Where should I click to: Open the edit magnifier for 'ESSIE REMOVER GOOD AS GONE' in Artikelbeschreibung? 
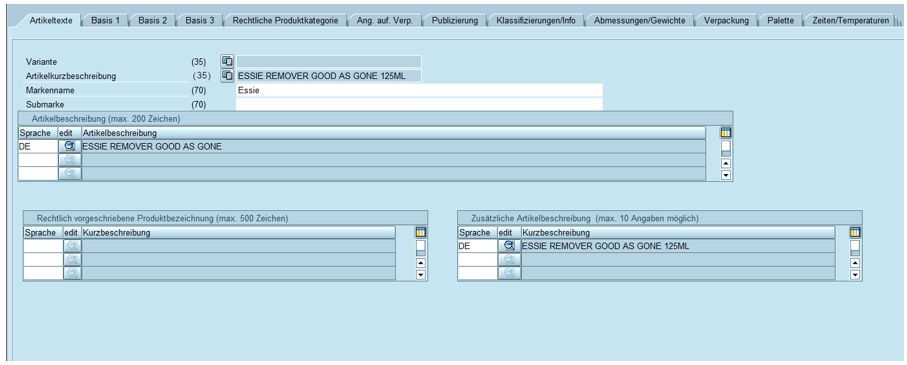(x=70, y=146)
